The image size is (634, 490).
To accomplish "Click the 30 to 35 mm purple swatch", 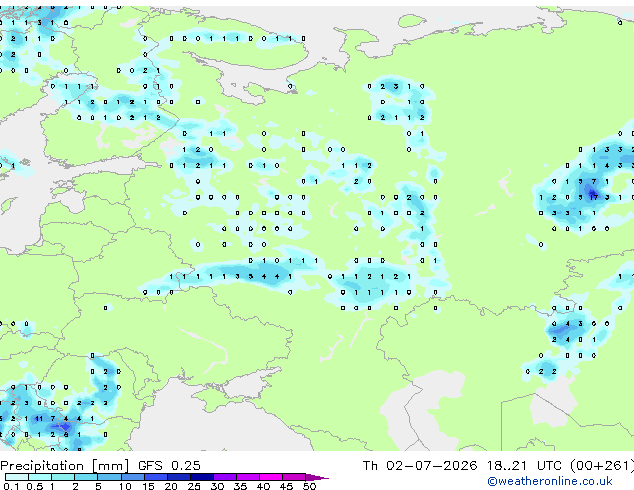I will click(225, 477).
